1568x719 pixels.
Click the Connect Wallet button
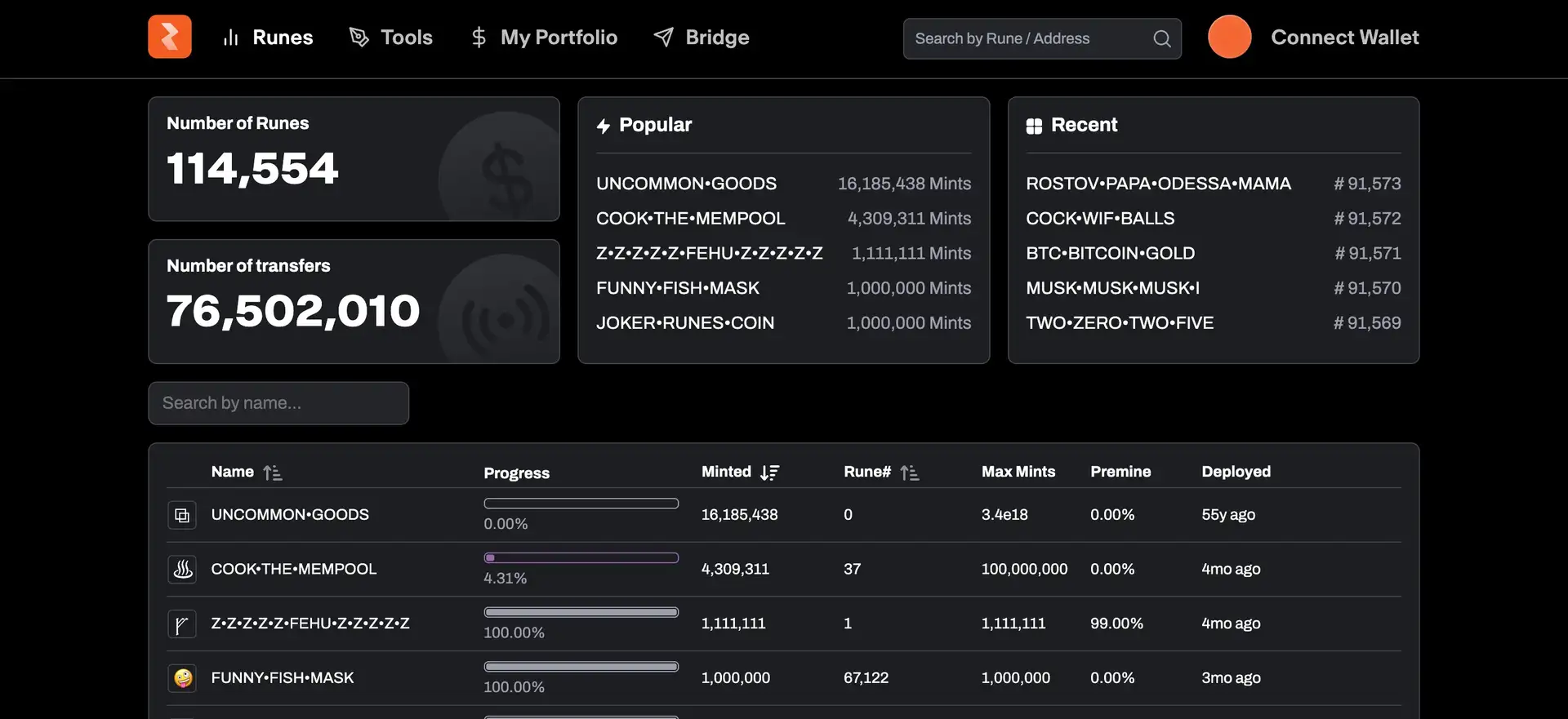pos(1344,38)
